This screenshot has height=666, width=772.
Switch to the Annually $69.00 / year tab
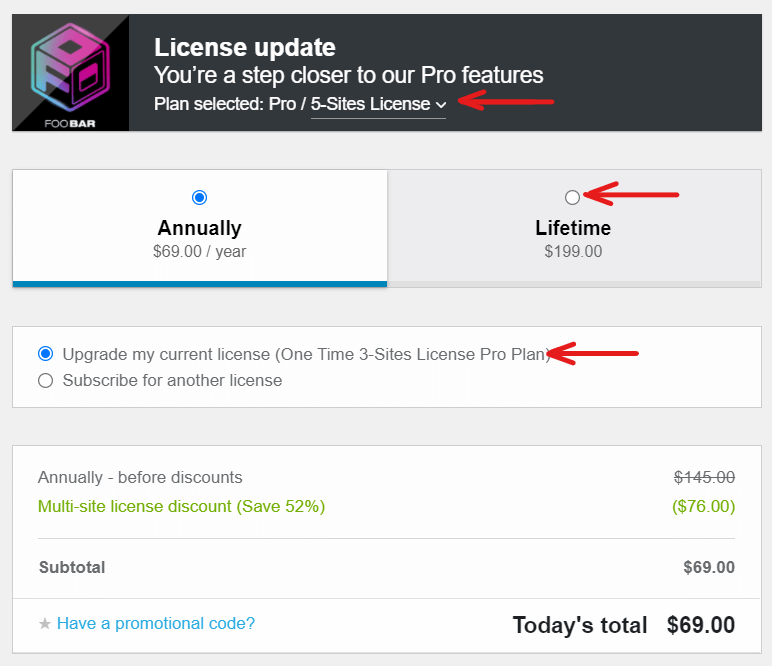pyautogui.click(x=200, y=228)
